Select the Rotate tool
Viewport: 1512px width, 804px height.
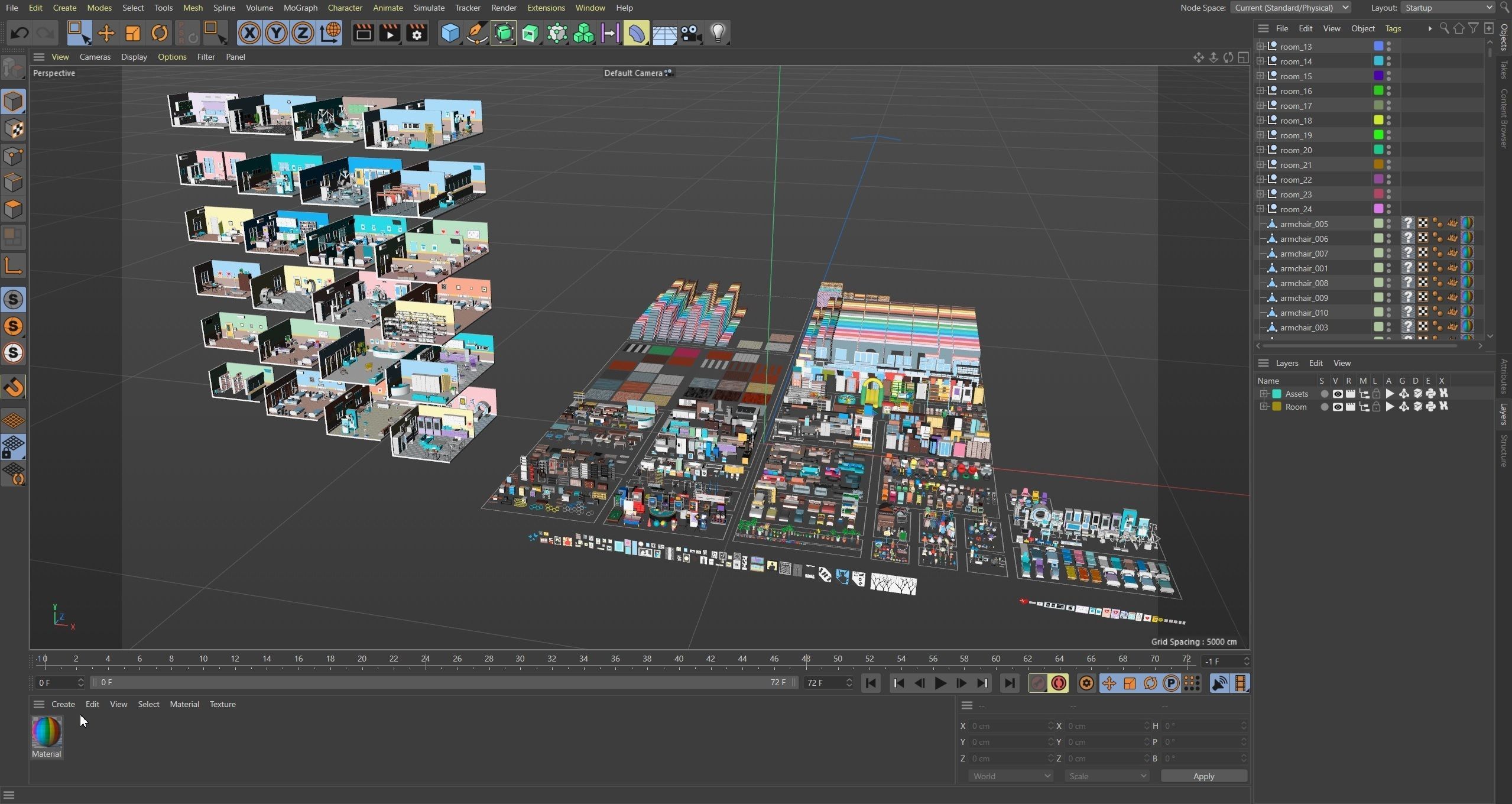(159, 33)
